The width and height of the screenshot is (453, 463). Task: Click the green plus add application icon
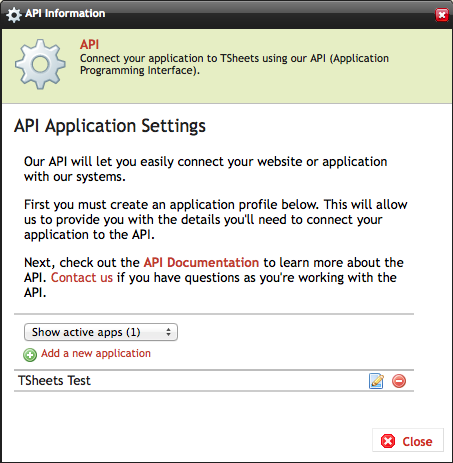coord(30,355)
